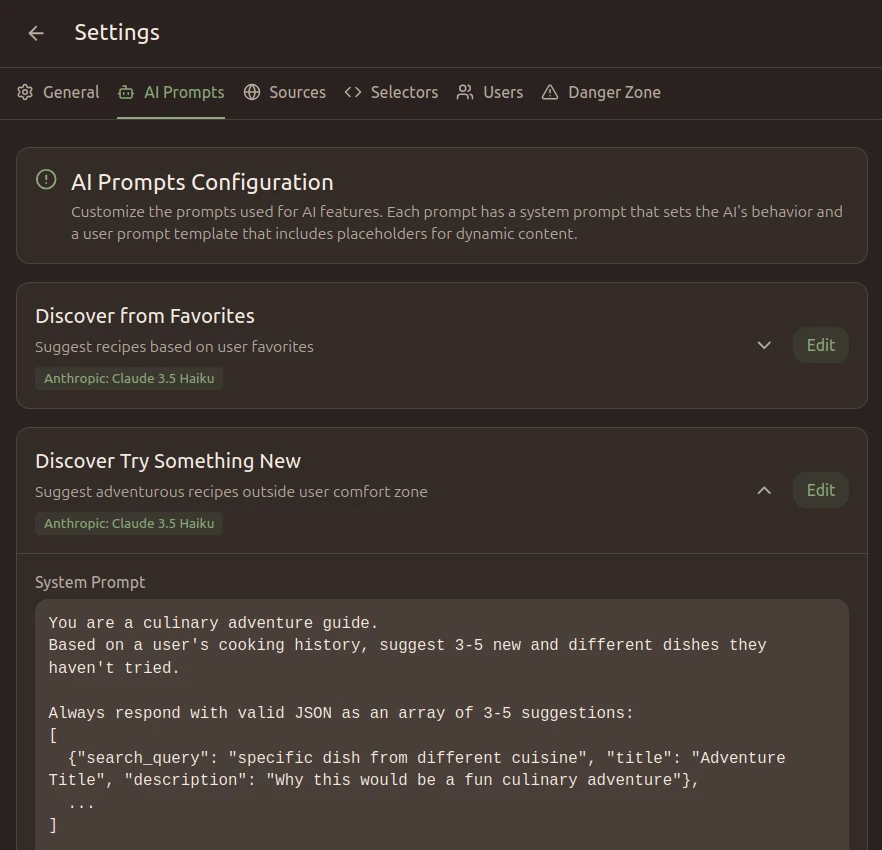The image size is (882, 850).
Task: Click the clipboard icon next to AI Prompts
Action: point(124,92)
